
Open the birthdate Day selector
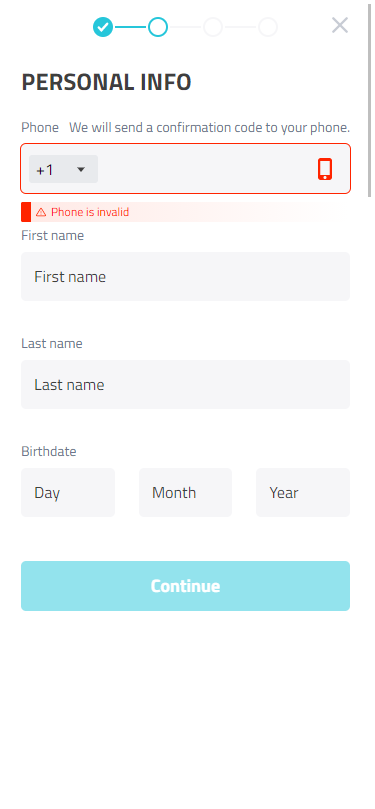pyautogui.click(x=68, y=492)
